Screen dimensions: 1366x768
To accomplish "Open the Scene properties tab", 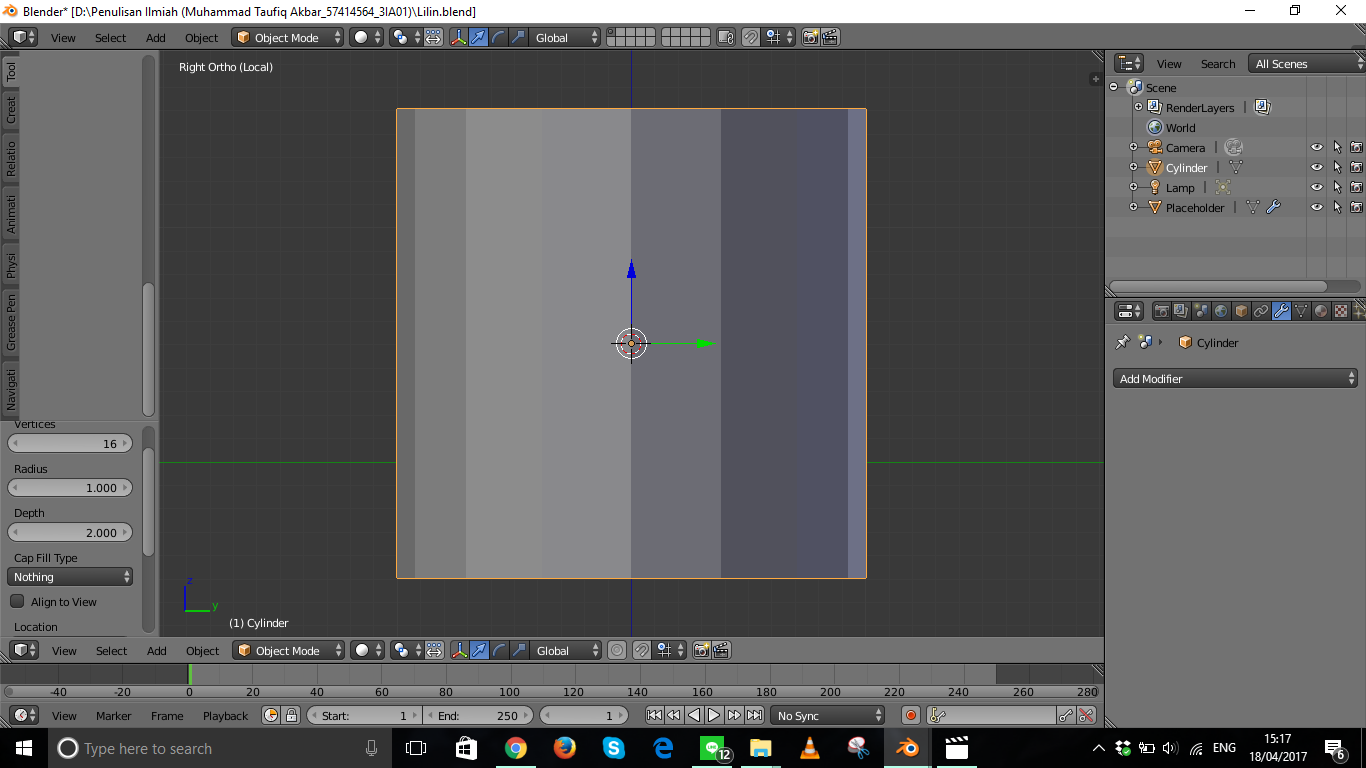I will click(1201, 311).
